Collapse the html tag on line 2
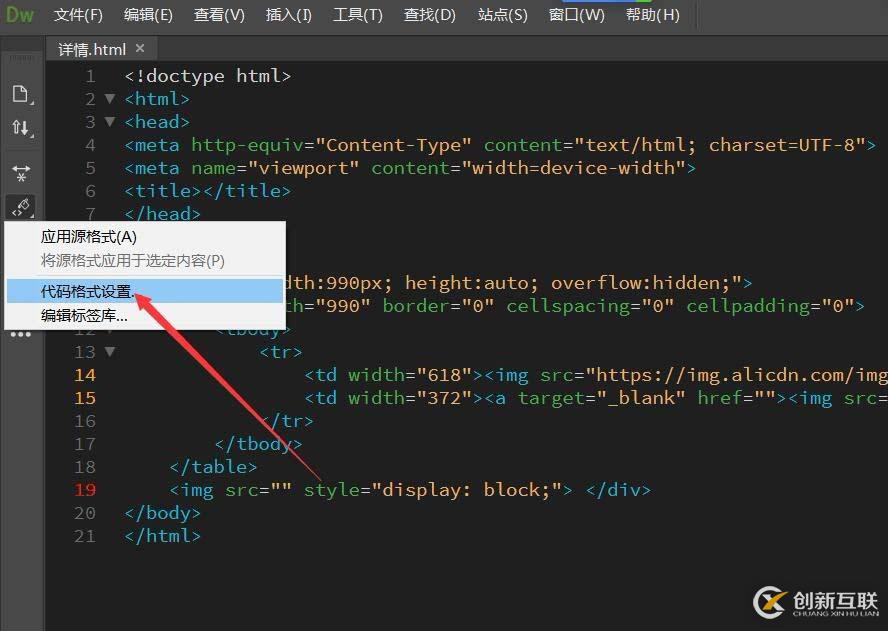The height and width of the screenshot is (631, 888). click(x=110, y=99)
